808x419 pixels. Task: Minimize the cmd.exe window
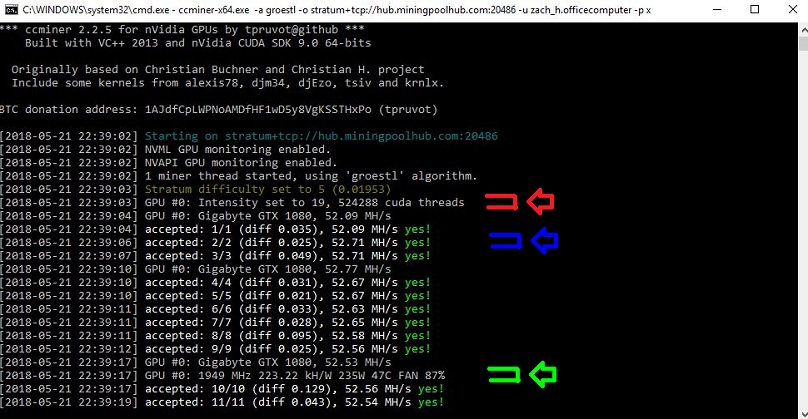point(716,10)
